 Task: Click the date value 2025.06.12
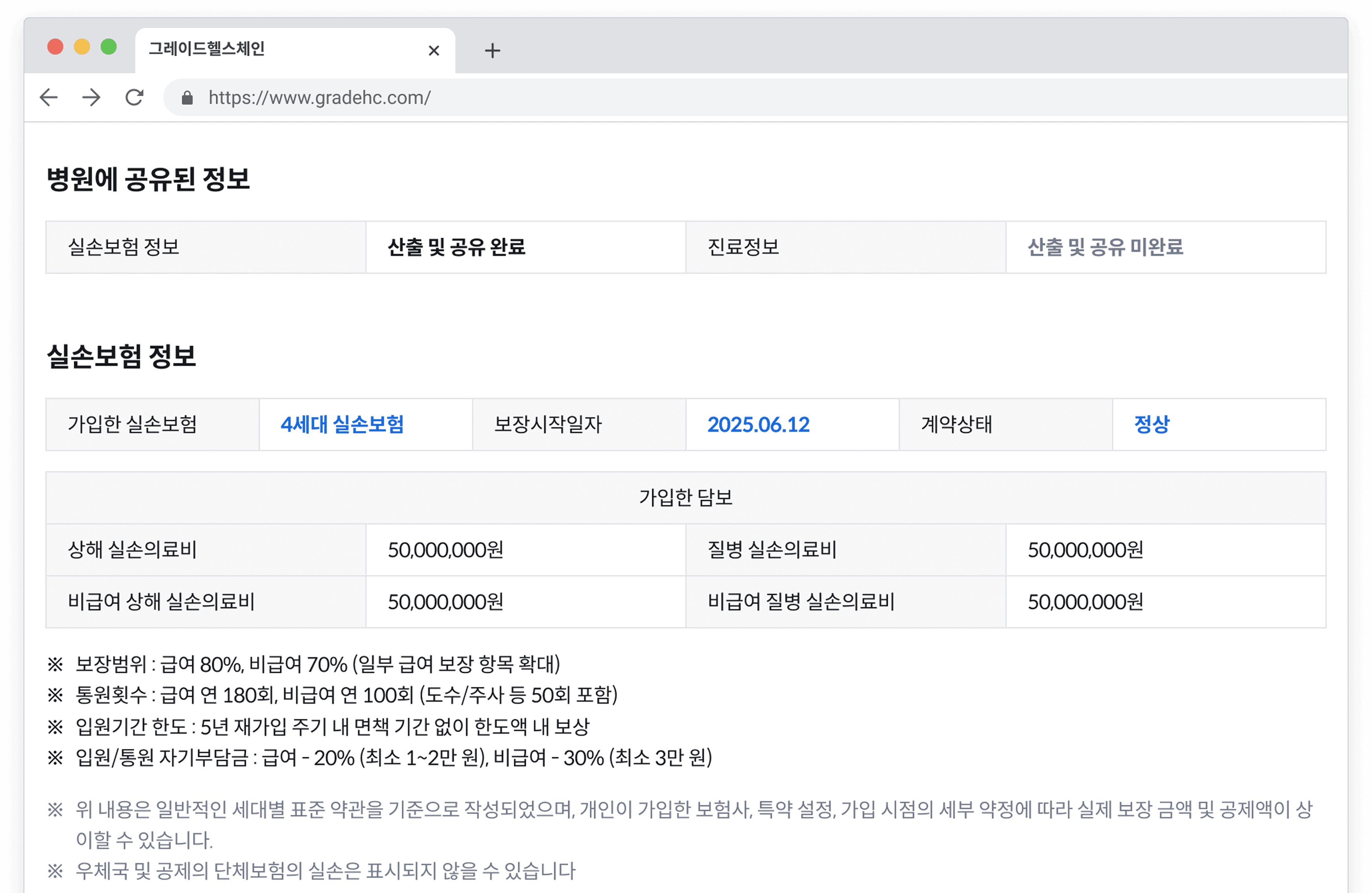pos(758,425)
